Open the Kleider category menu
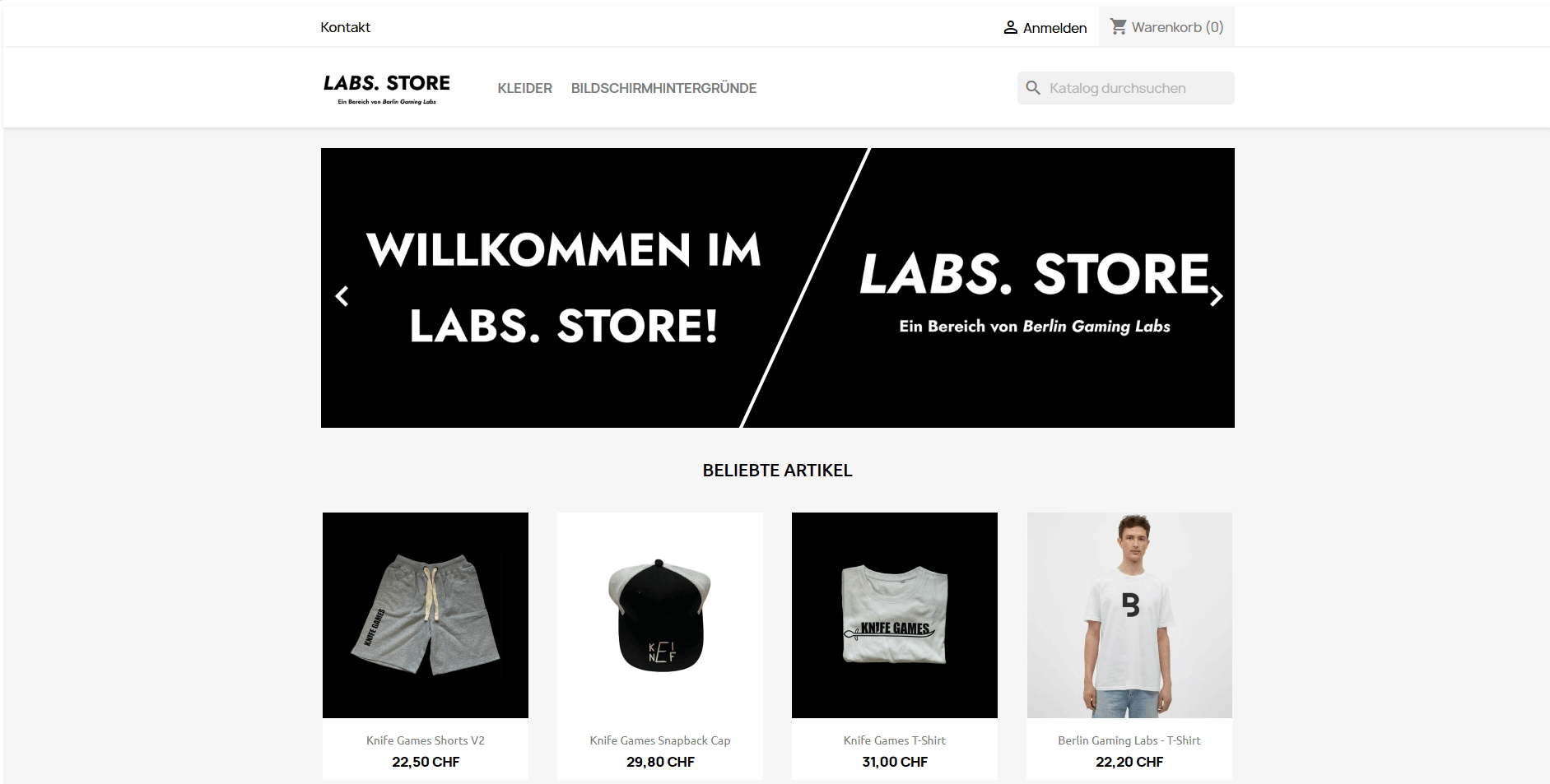Image resolution: width=1550 pixels, height=784 pixels. tap(525, 88)
